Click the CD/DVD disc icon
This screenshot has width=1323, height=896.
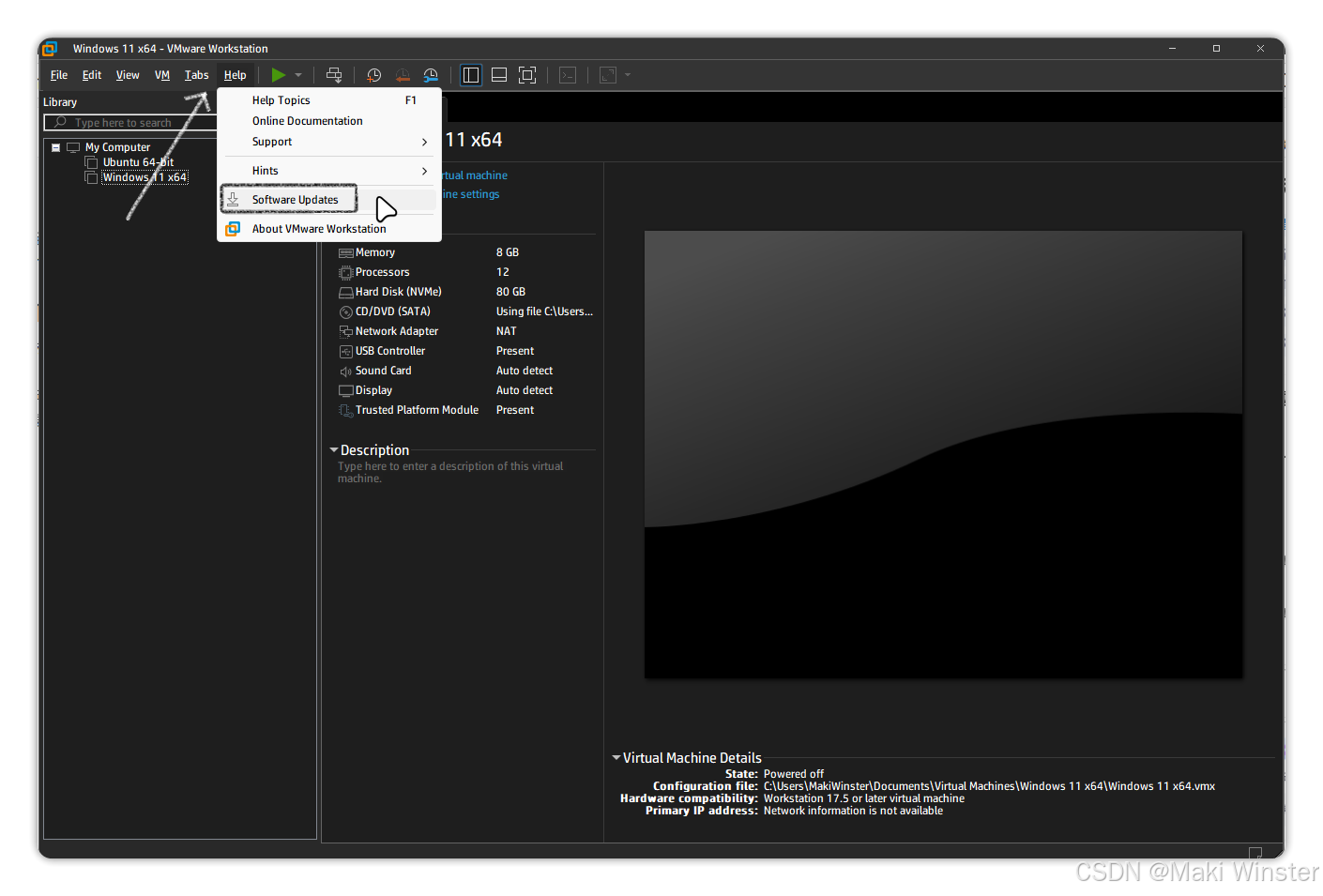[x=346, y=312]
